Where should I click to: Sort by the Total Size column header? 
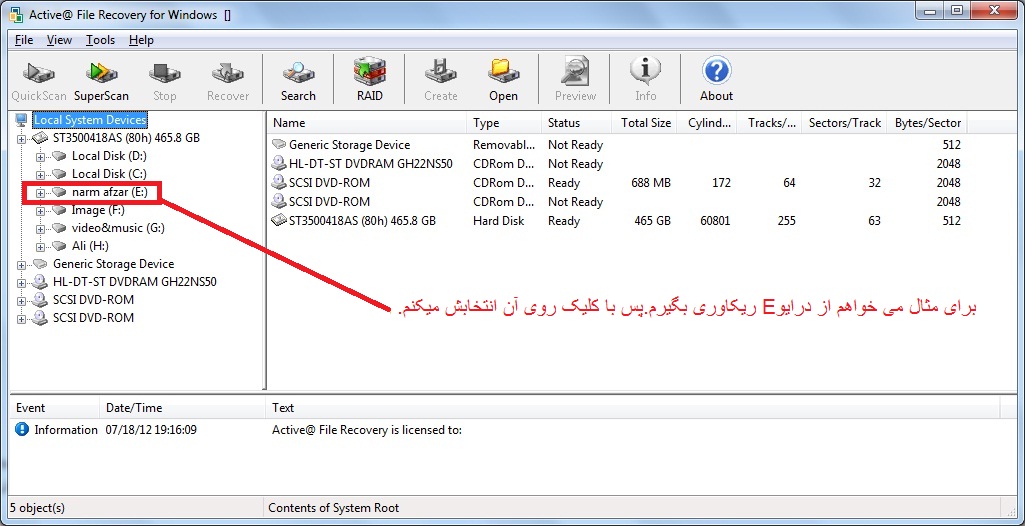tap(646, 123)
